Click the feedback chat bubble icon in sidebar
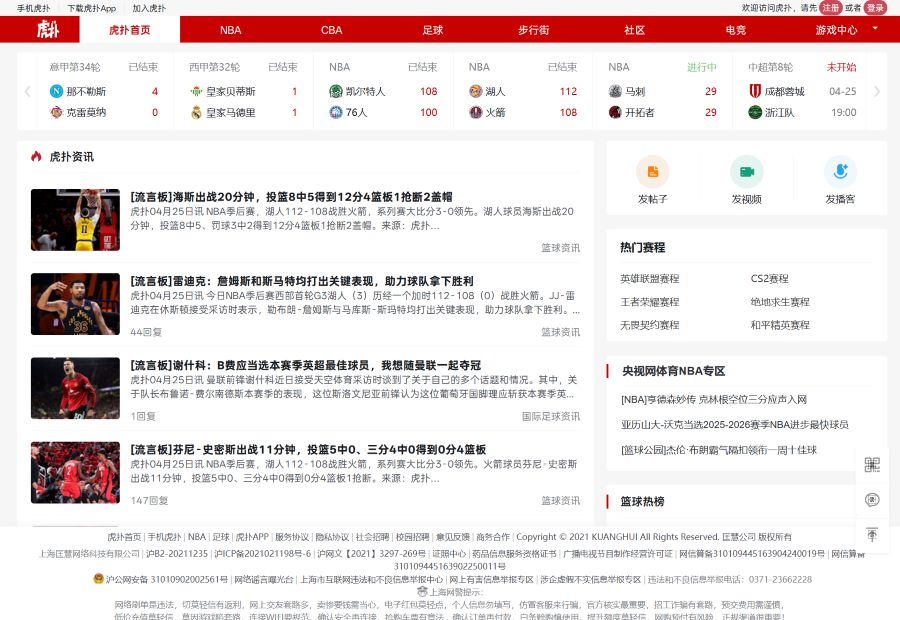The height and width of the screenshot is (620, 900). 872,500
